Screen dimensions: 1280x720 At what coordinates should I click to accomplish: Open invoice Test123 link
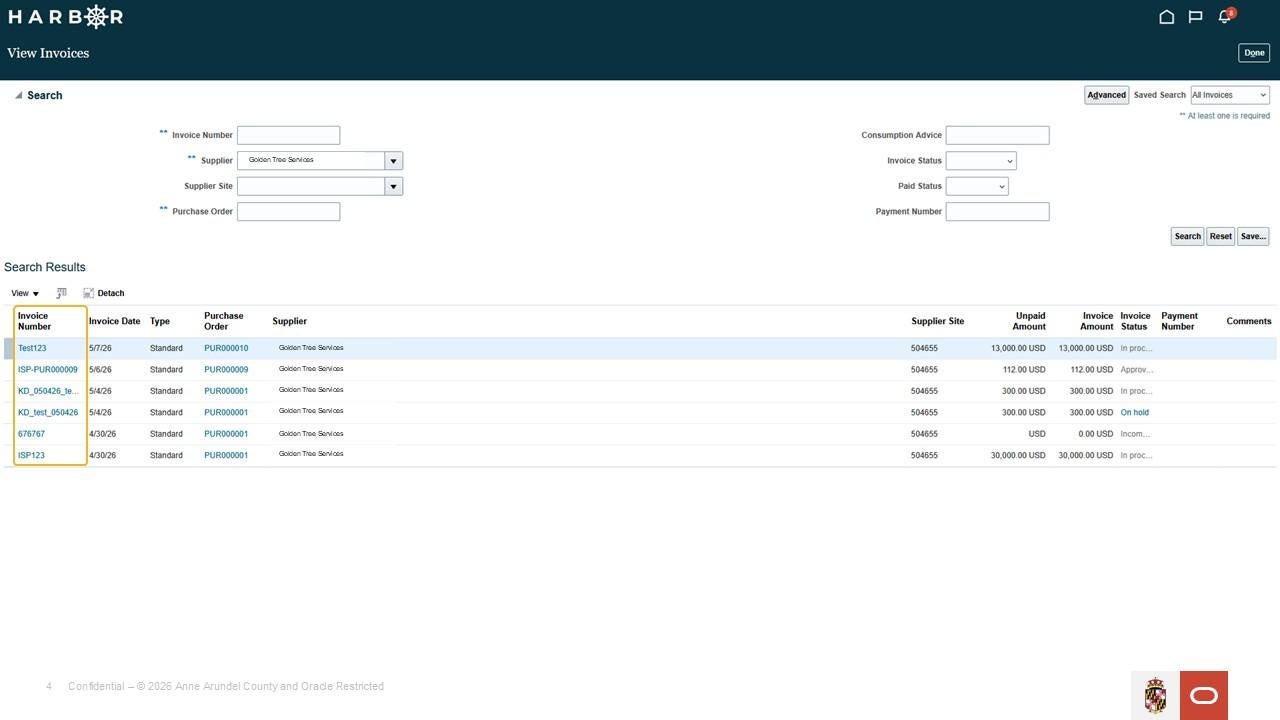point(32,348)
